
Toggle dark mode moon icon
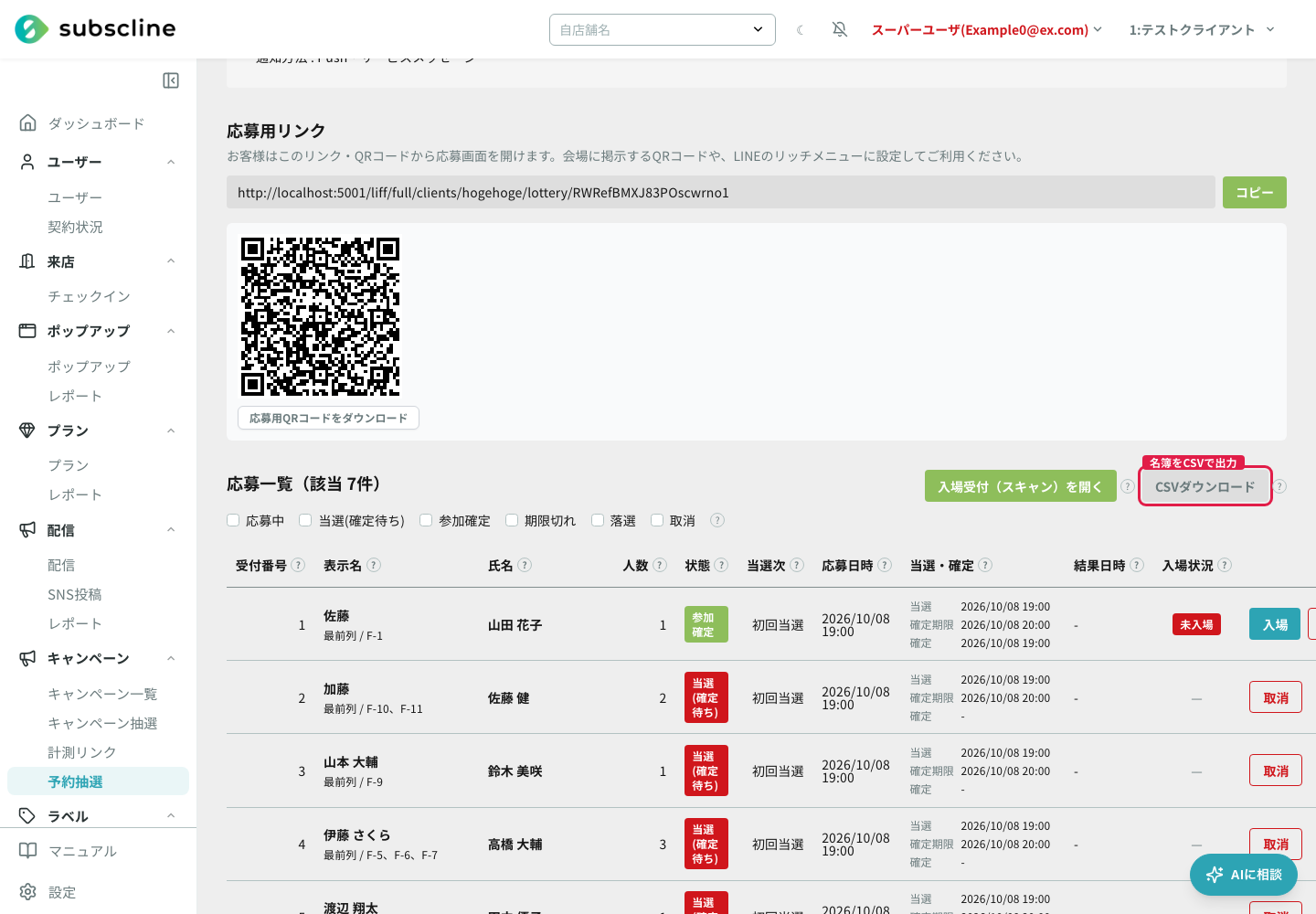tap(801, 30)
